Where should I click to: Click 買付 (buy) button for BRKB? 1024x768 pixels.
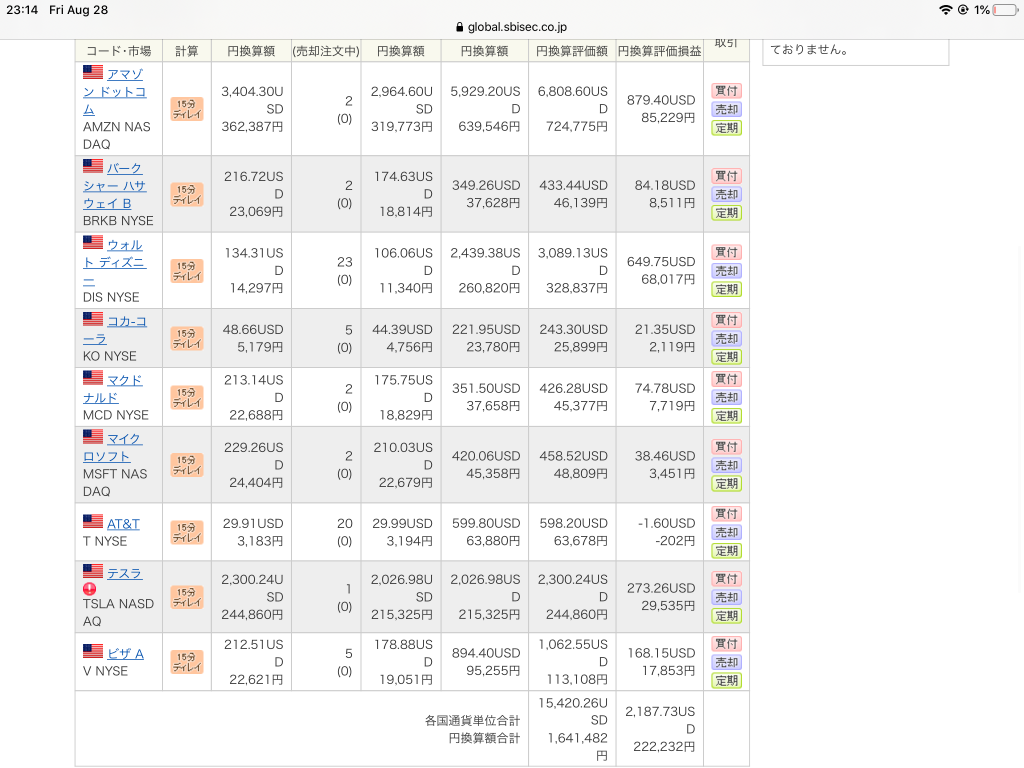[726, 176]
